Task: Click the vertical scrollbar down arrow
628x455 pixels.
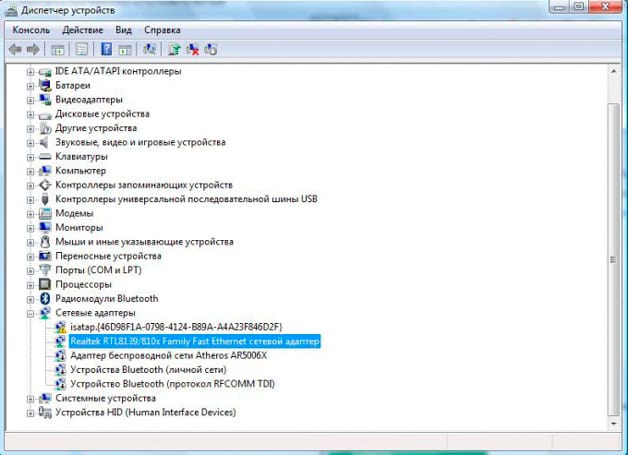Action: pyautogui.click(x=613, y=423)
